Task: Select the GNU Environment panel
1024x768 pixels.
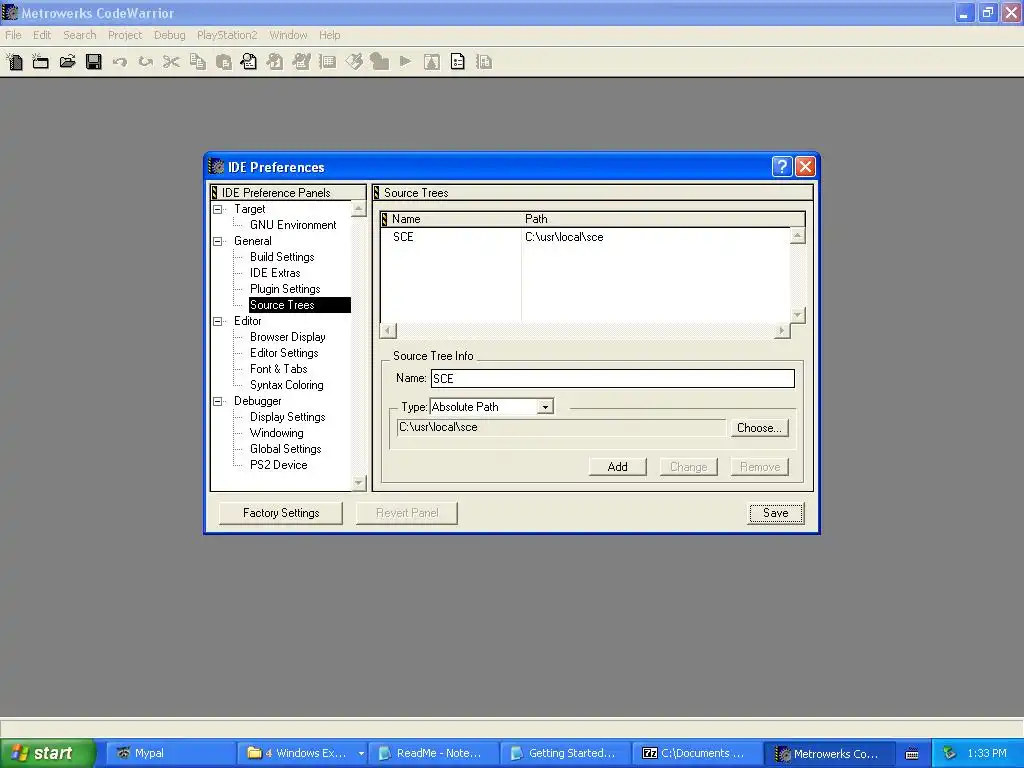Action: click(293, 225)
